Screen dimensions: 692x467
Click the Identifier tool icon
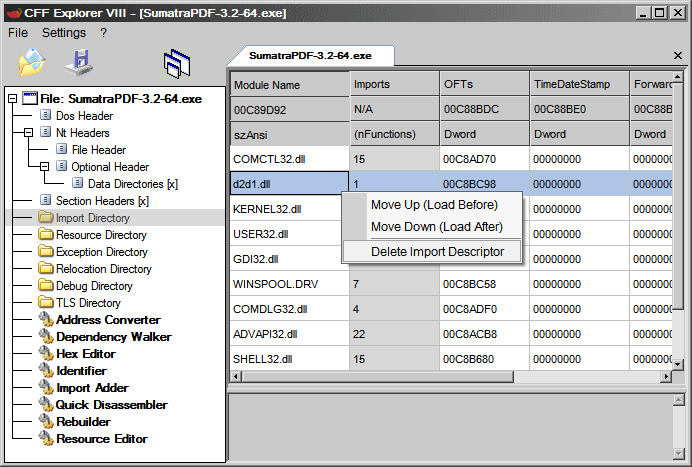point(45,370)
